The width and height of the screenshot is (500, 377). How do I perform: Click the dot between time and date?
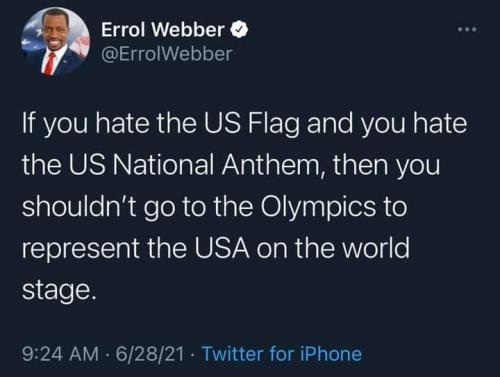[107, 354]
